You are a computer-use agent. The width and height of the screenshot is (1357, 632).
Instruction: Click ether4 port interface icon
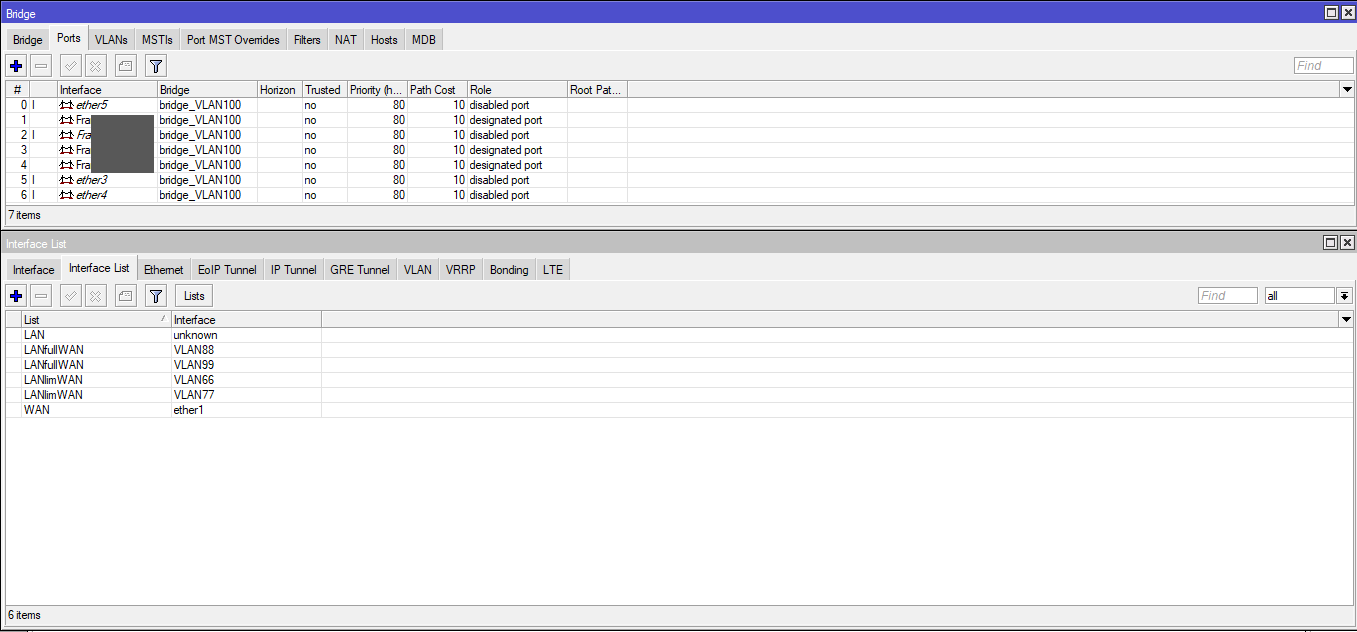click(x=66, y=195)
